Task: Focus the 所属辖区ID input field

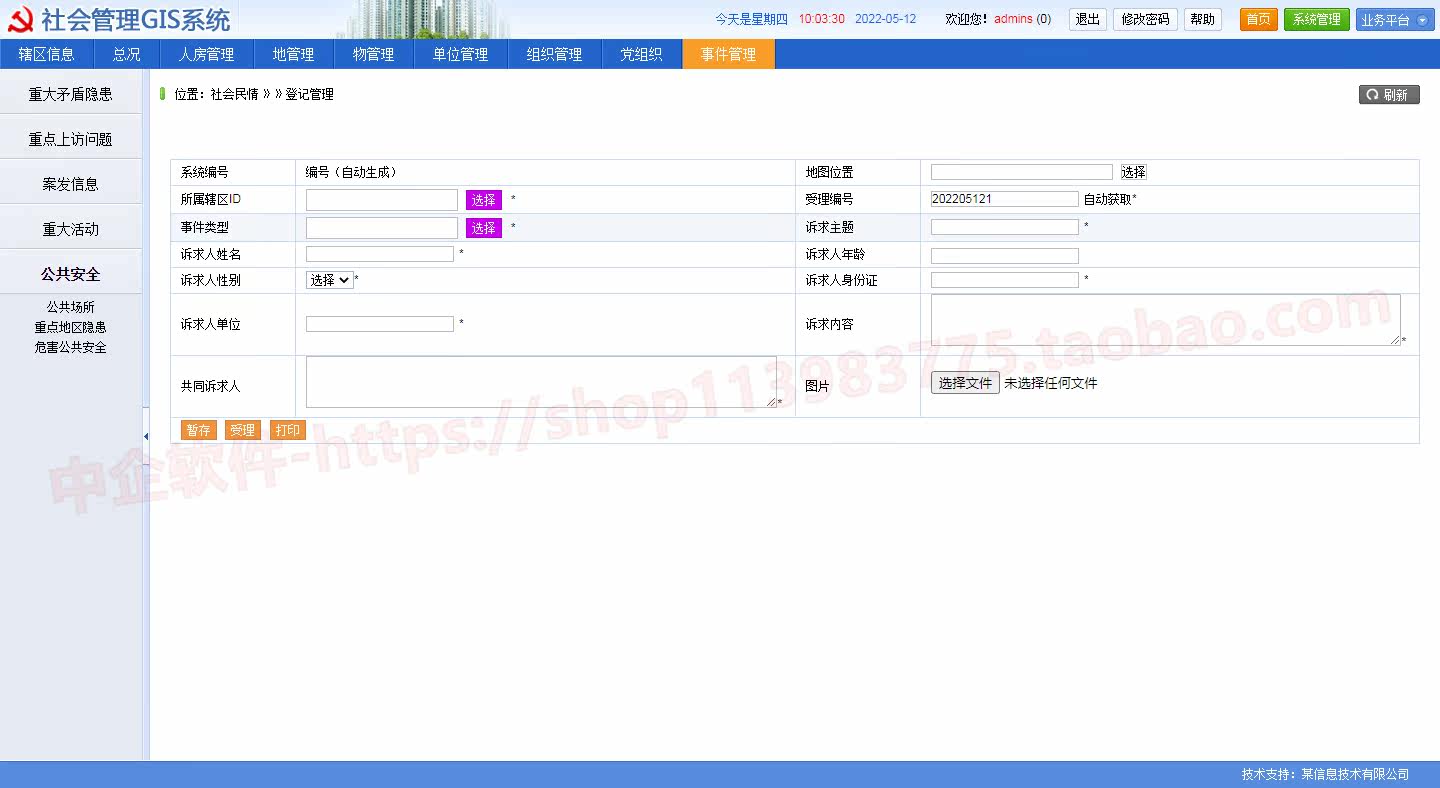Action: click(382, 200)
